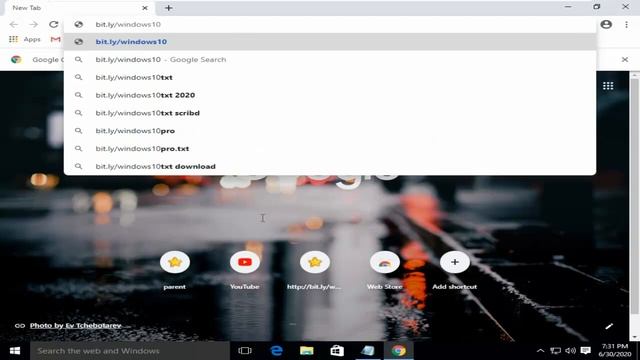Open the volume tray icon
The width and height of the screenshot is (640, 360).
[x=571, y=351]
